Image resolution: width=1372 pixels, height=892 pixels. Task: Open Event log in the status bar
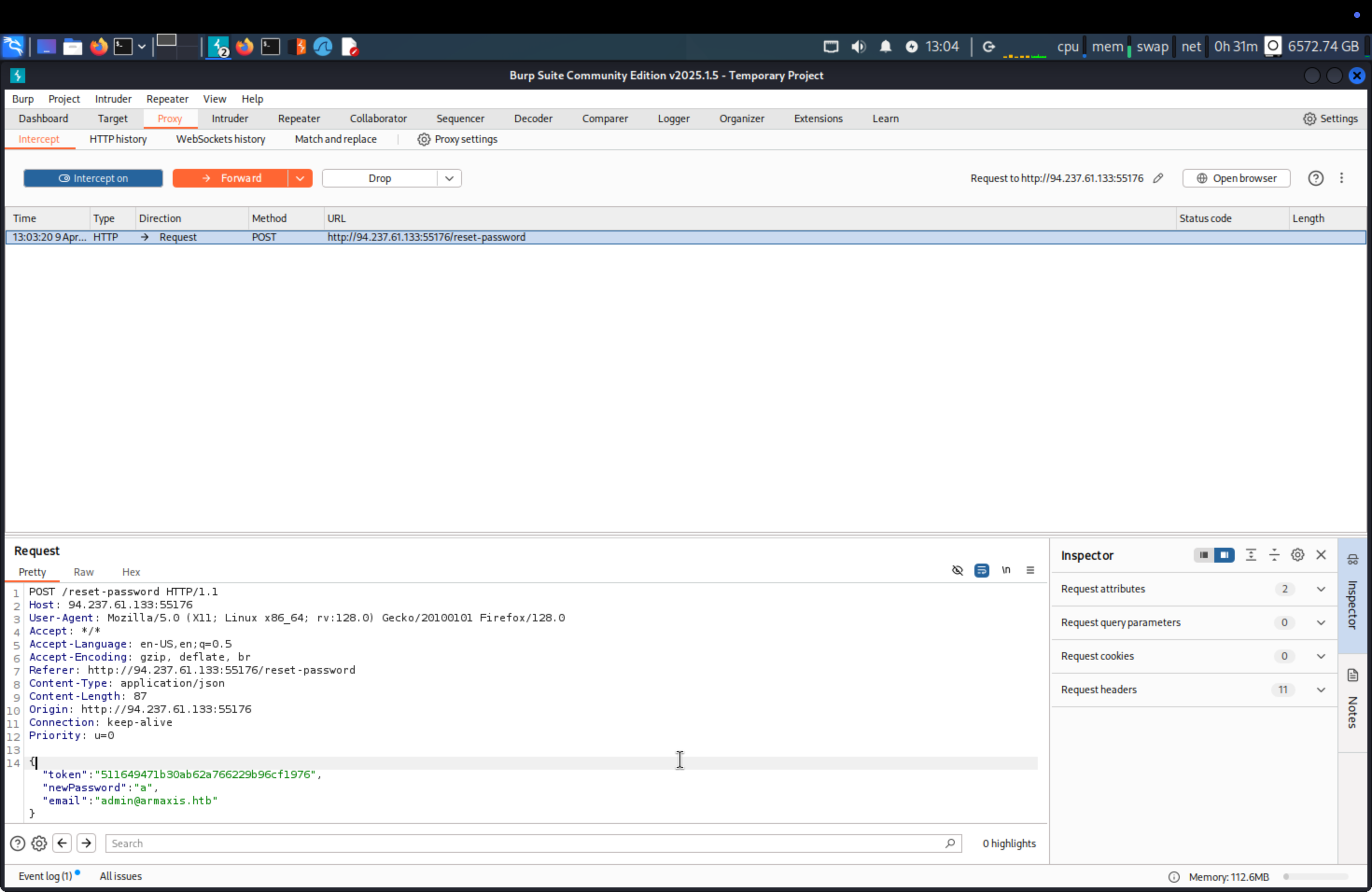tap(45, 876)
